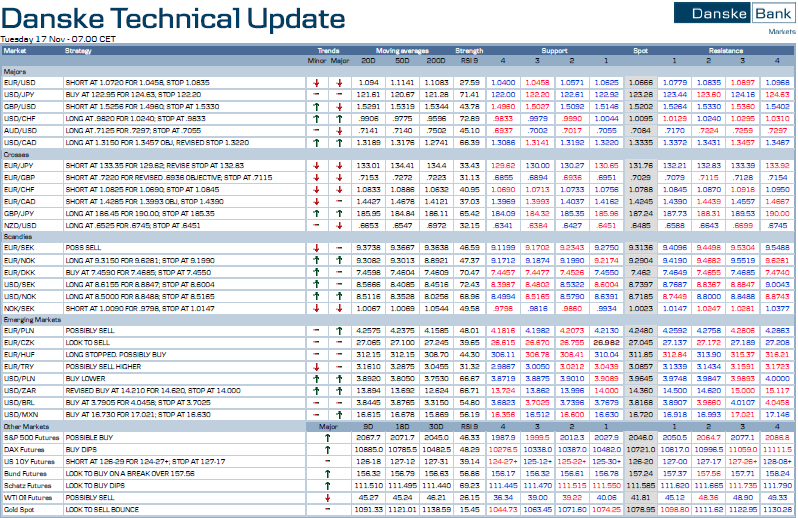The width and height of the screenshot is (798, 518).
Task: Click EUR/PLN major trend up arrow
Action: pyautogui.click(x=339, y=330)
